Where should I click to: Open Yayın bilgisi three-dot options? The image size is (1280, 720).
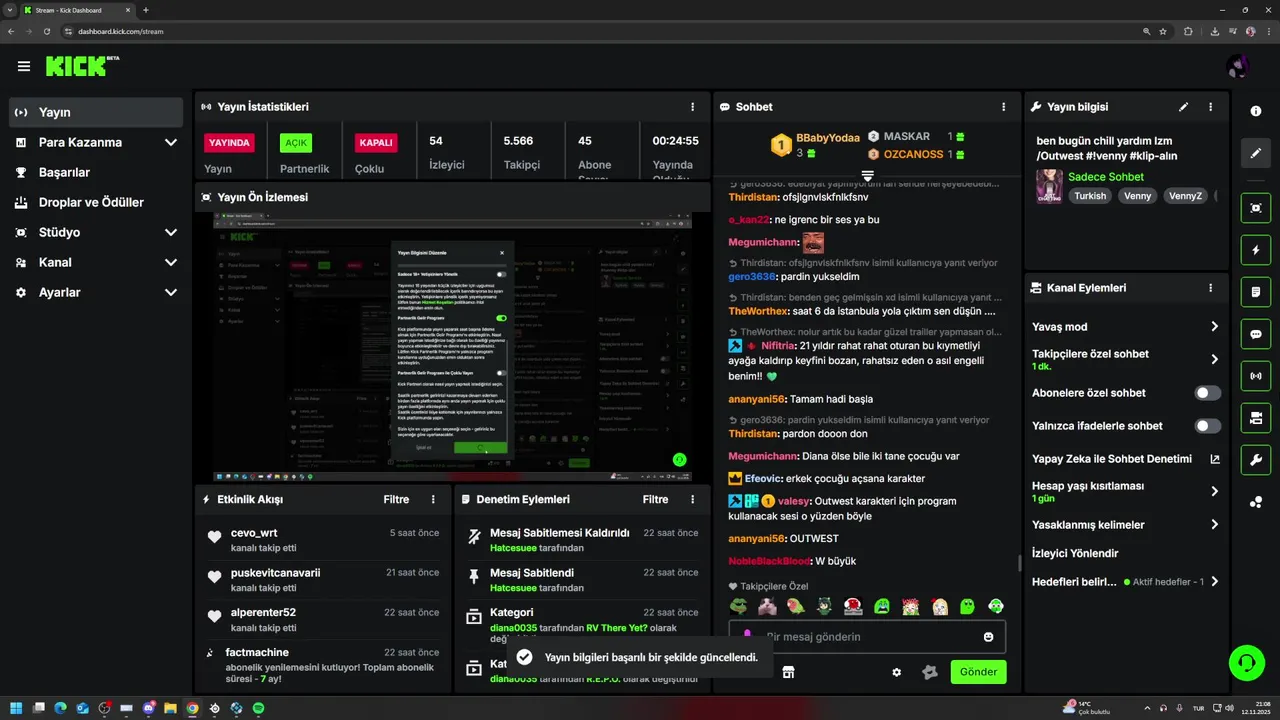[1210, 107]
